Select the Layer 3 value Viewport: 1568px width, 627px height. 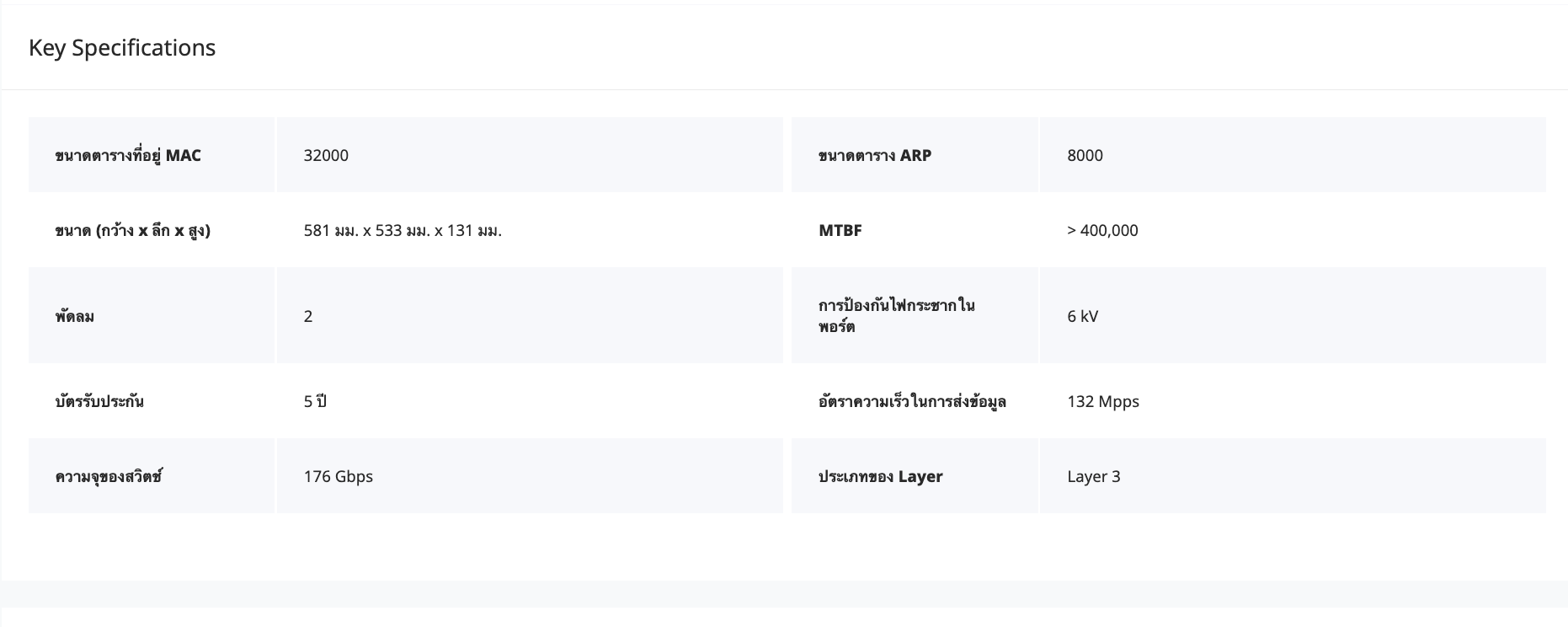point(1094,476)
